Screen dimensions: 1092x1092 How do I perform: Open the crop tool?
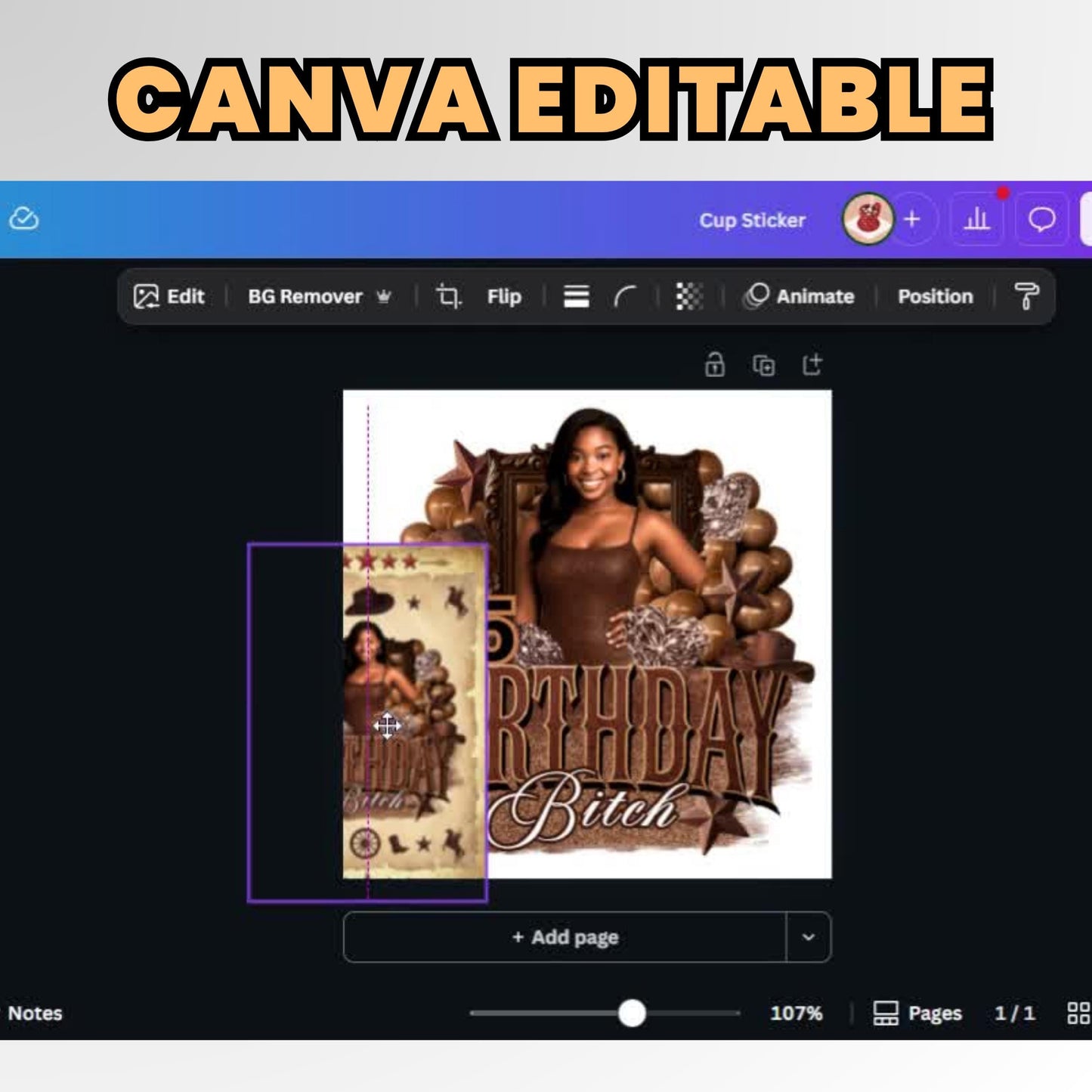tap(447, 296)
